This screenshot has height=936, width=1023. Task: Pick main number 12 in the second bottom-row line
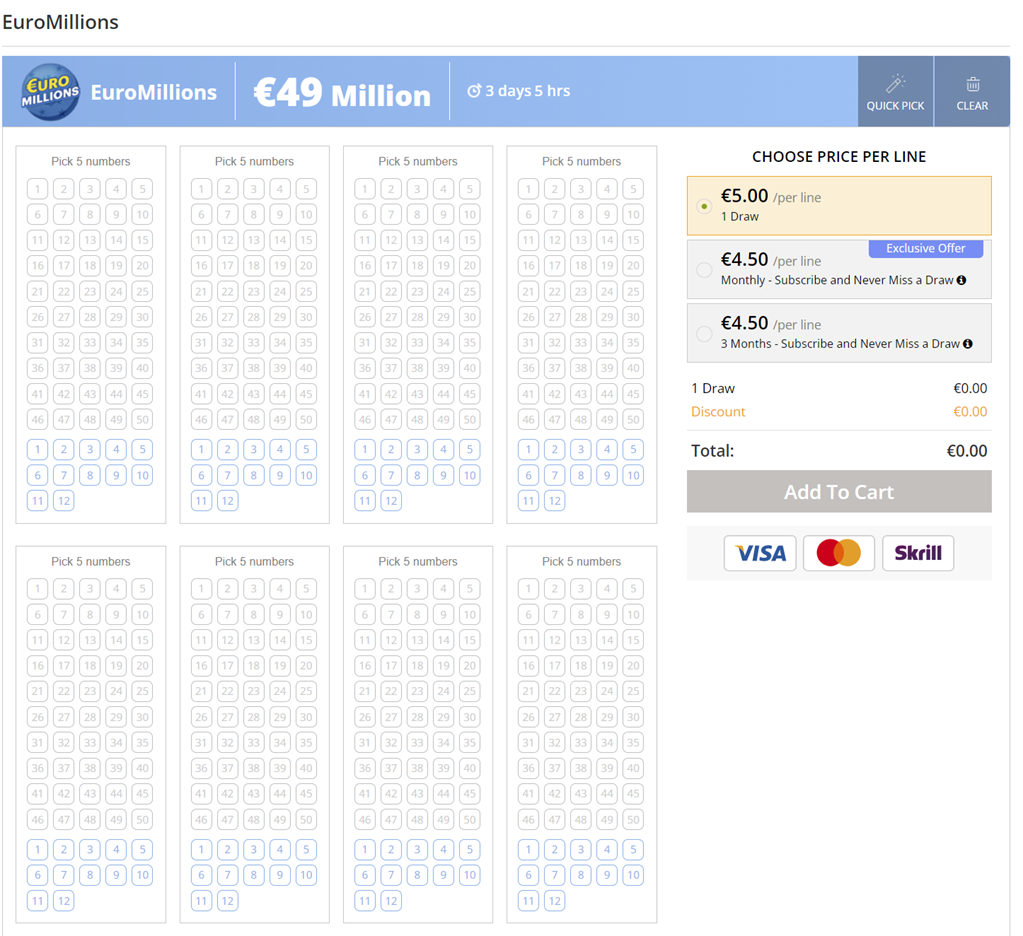click(228, 640)
